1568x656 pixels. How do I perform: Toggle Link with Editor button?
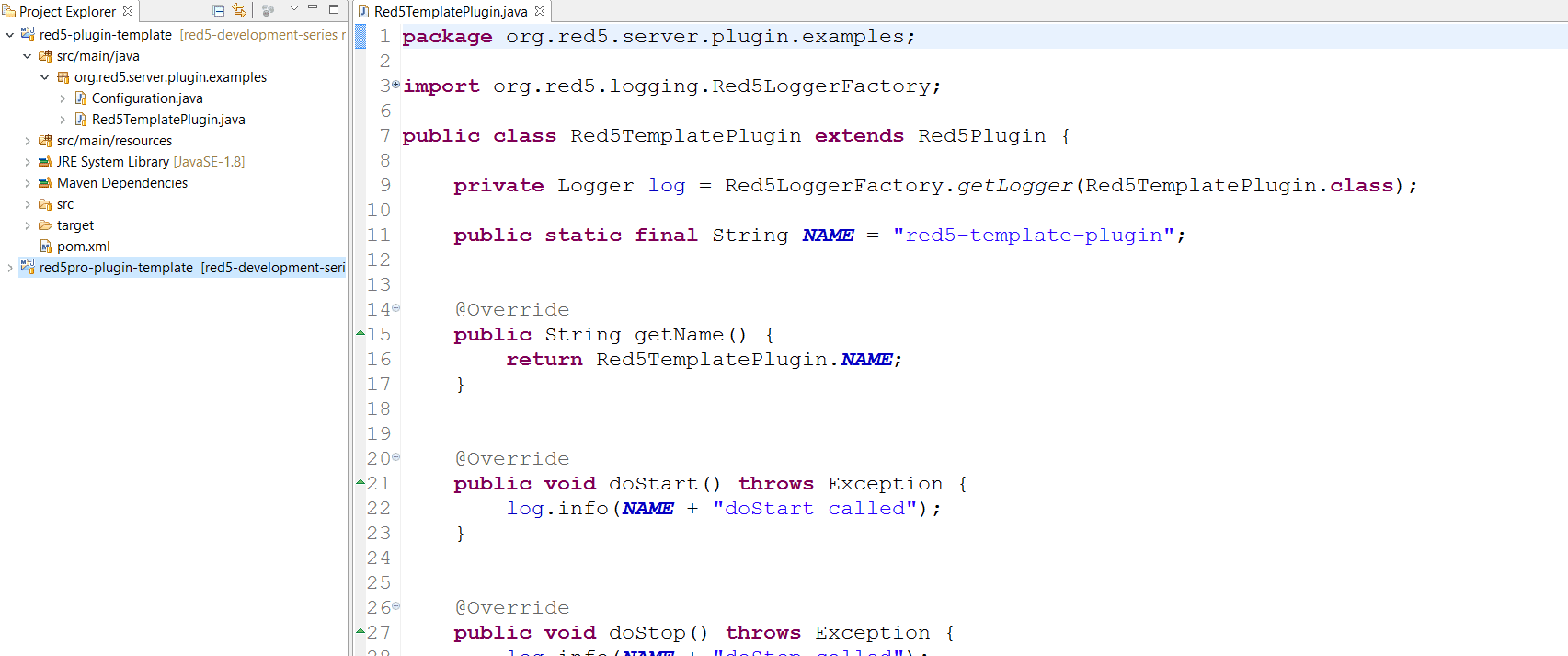239,10
